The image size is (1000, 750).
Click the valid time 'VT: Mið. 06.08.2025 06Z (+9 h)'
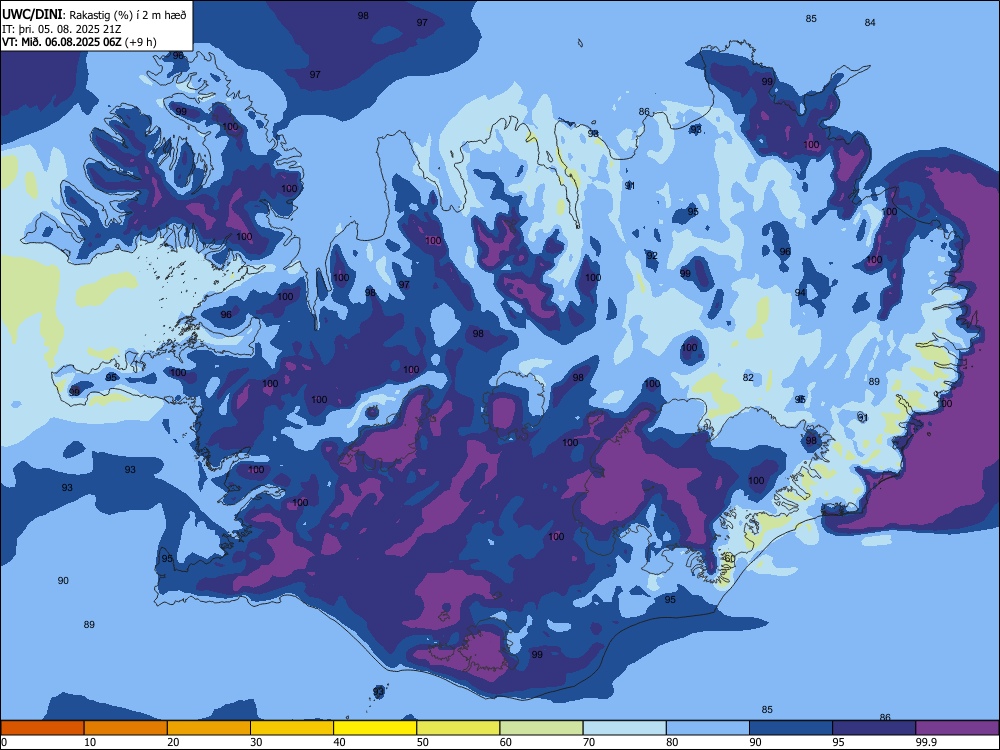[x=79, y=42]
